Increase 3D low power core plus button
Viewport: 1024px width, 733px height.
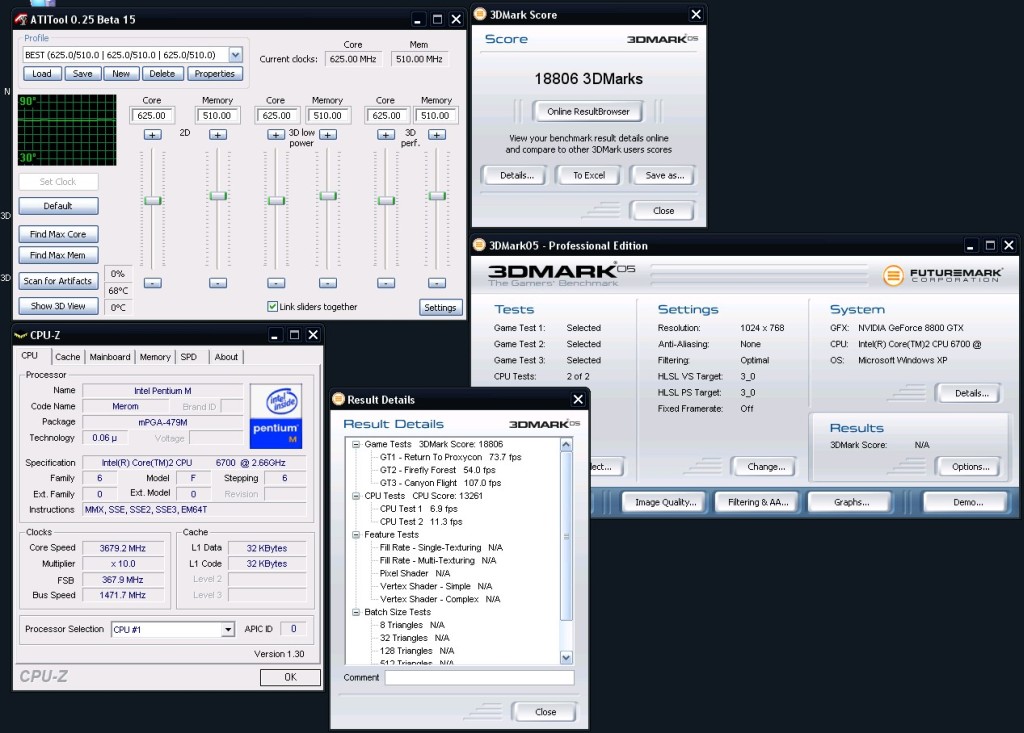276,135
